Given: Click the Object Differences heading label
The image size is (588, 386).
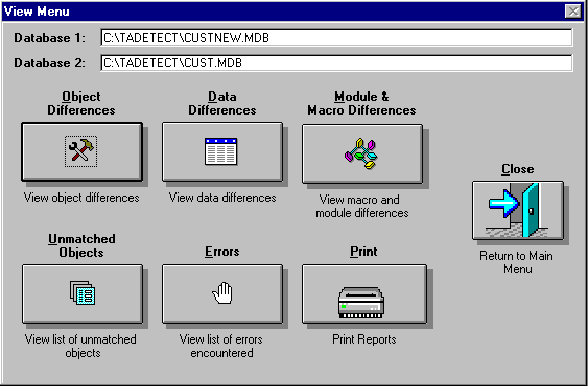Looking at the screenshot, I should (81, 103).
